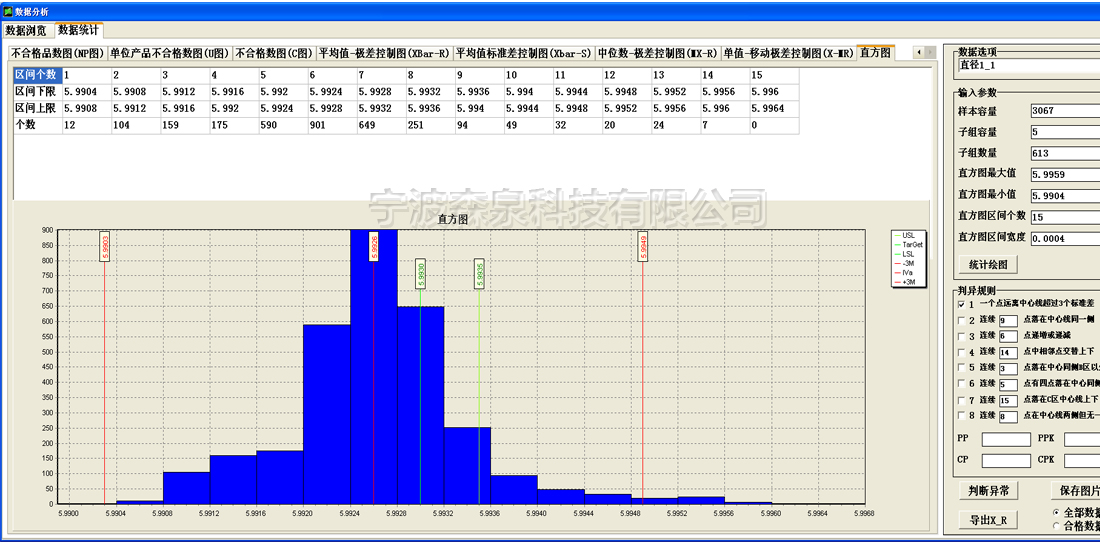Switch to the 数据浏览 tab
This screenshot has width=1100, height=556.
tap(26, 31)
